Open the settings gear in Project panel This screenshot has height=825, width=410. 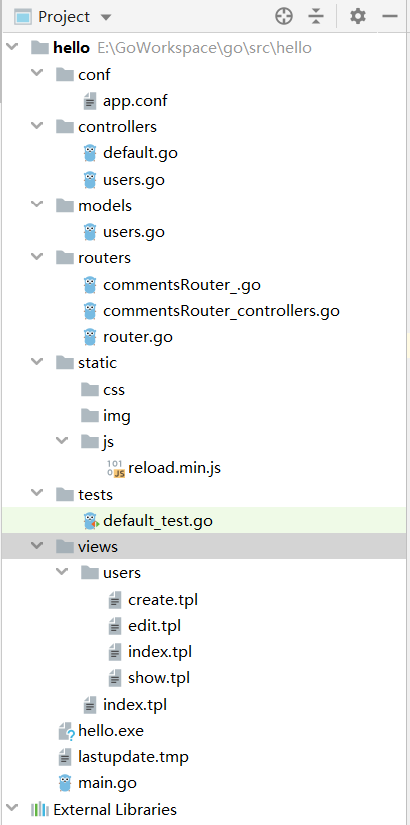pos(358,16)
